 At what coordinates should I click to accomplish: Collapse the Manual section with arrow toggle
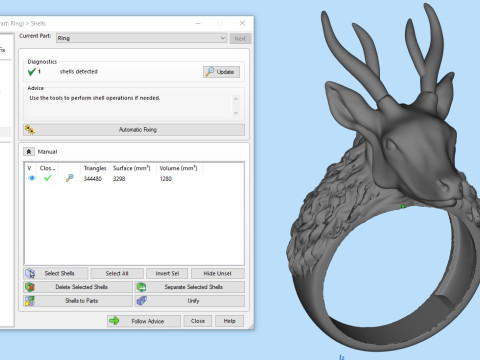tap(29, 152)
